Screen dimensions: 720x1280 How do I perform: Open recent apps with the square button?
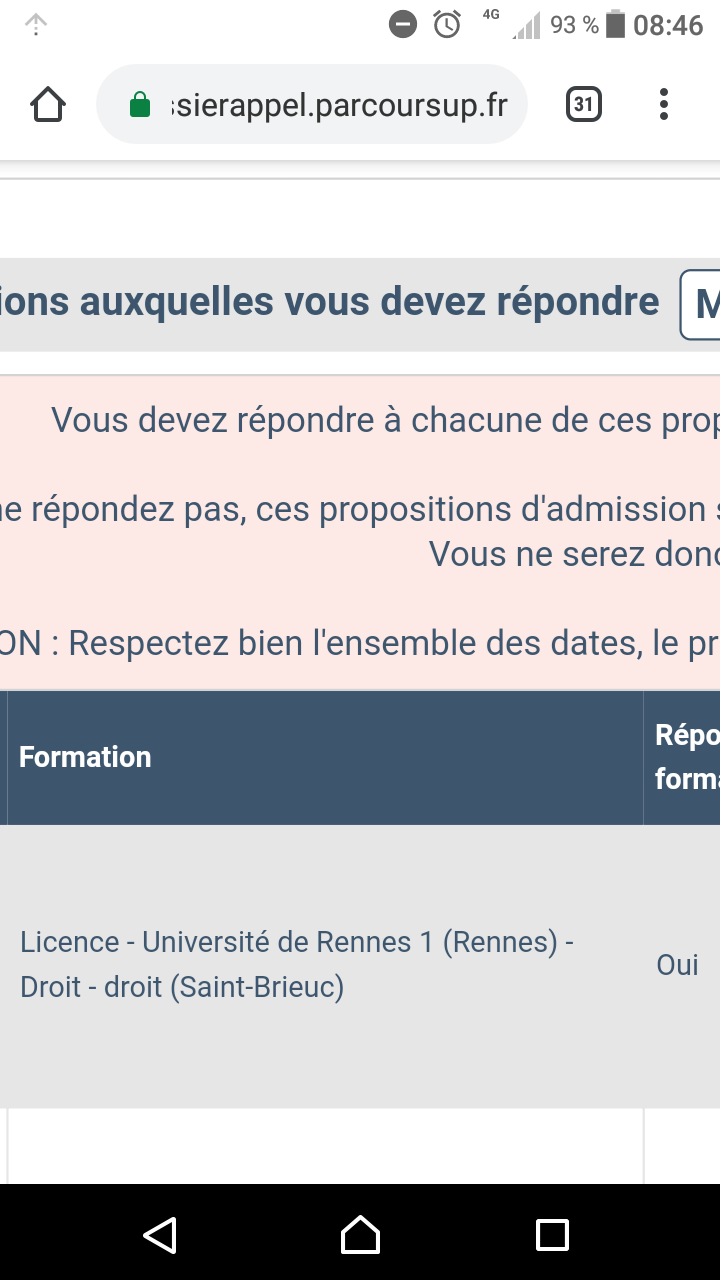coord(552,1235)
